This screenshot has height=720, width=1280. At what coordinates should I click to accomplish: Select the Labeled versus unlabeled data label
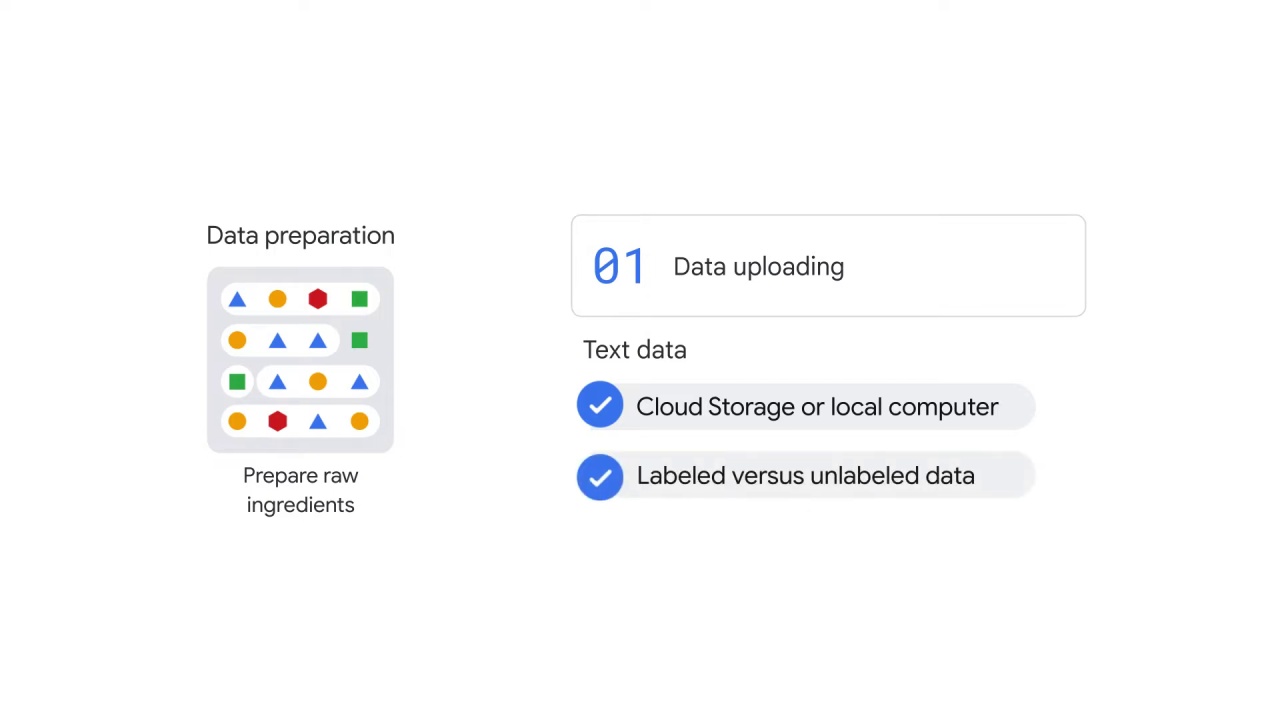click(x=806, y=476)
